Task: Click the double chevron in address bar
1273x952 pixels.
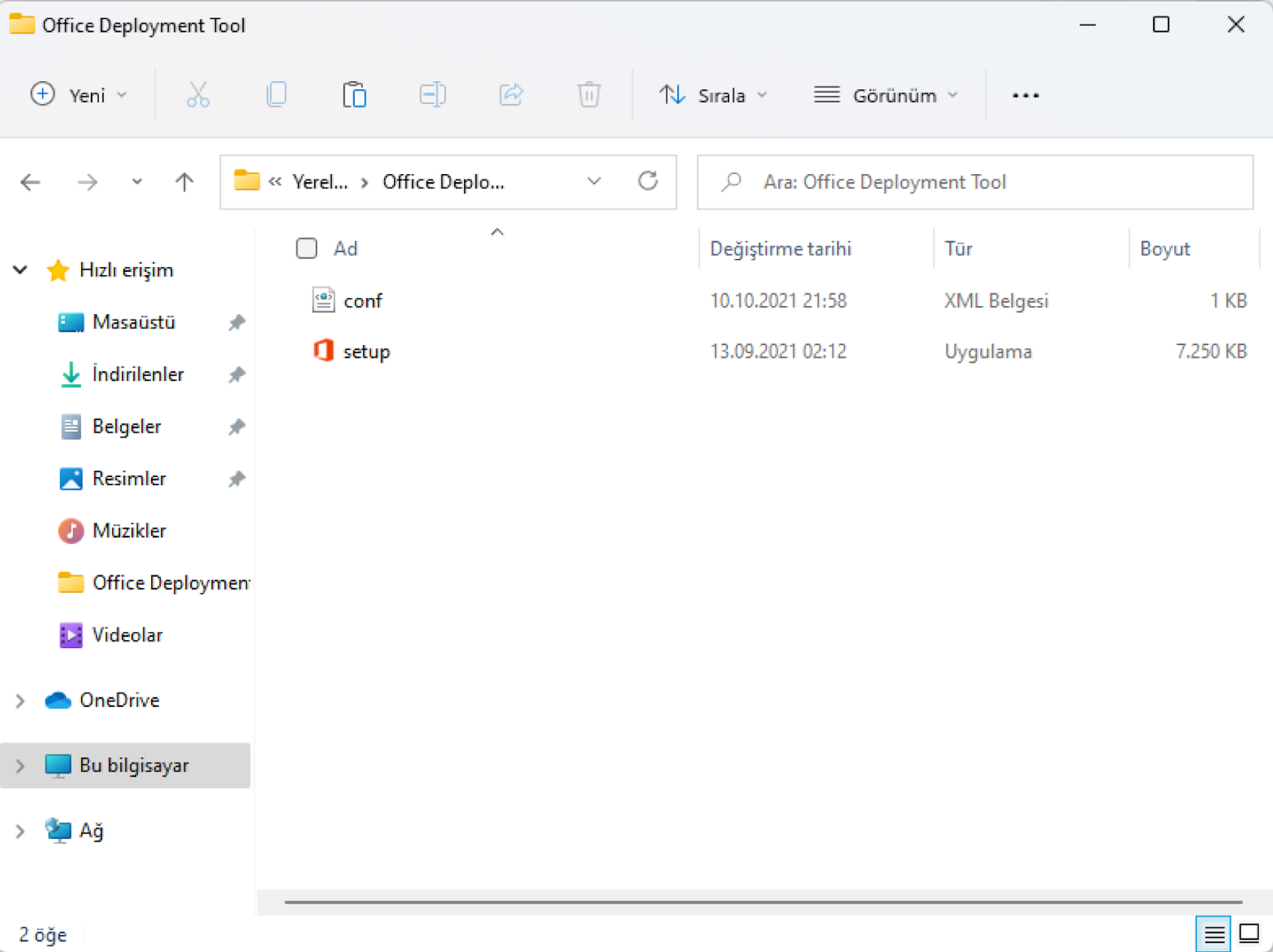Action: 275,181
